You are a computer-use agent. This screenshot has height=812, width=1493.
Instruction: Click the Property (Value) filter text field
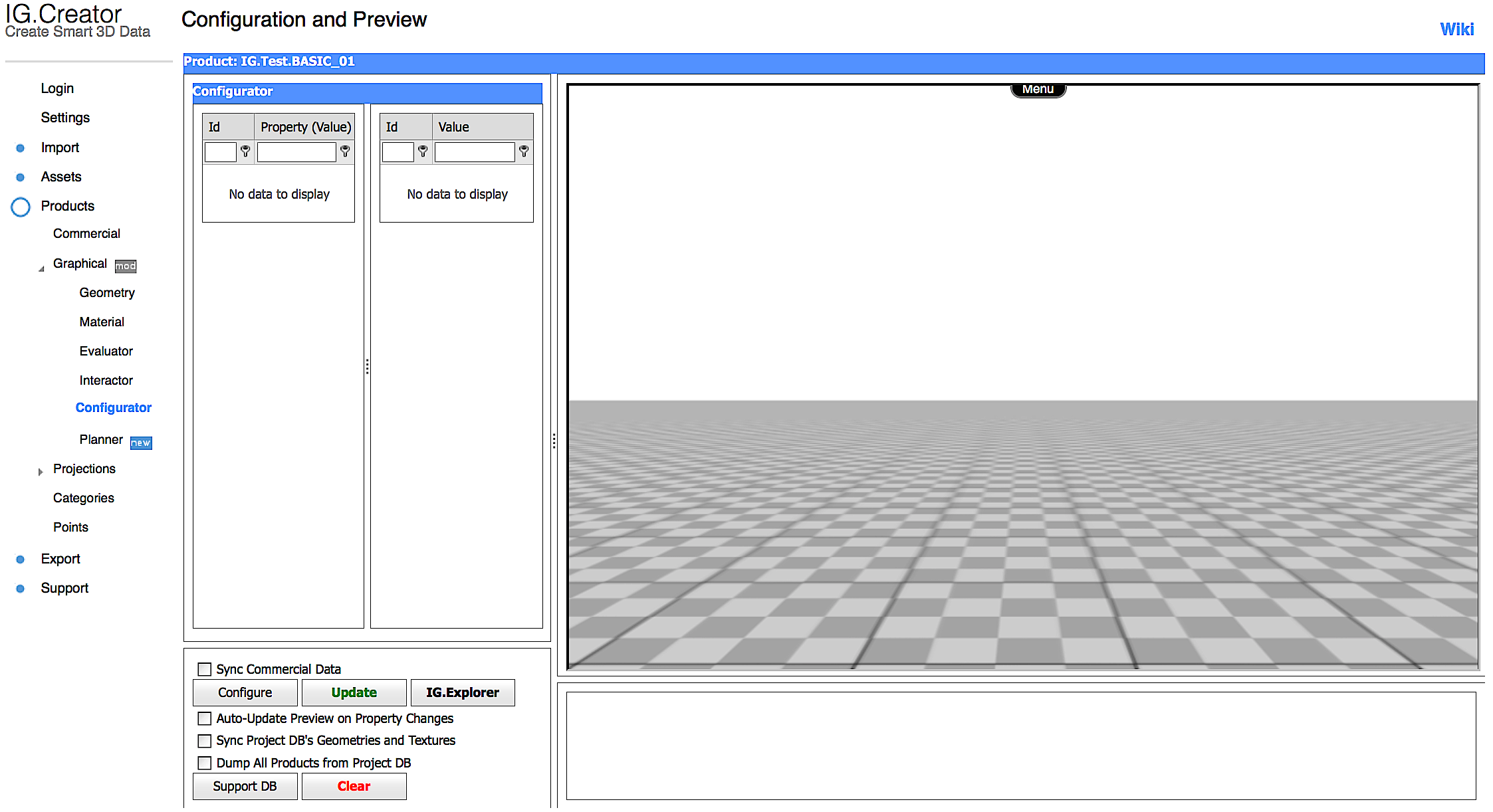click(x=296, y=152)
